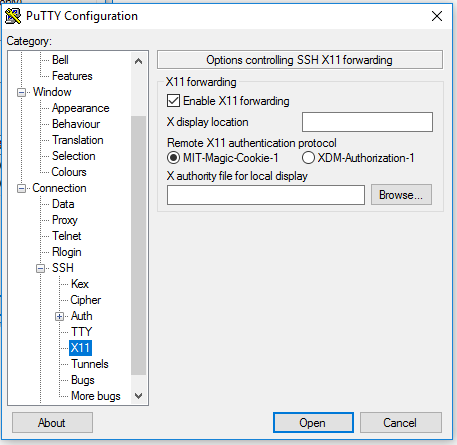Image resolution: width=457 pixels, height=445 pixels.
Task: Expand the Auth tree node
Action: click(59, 316)
